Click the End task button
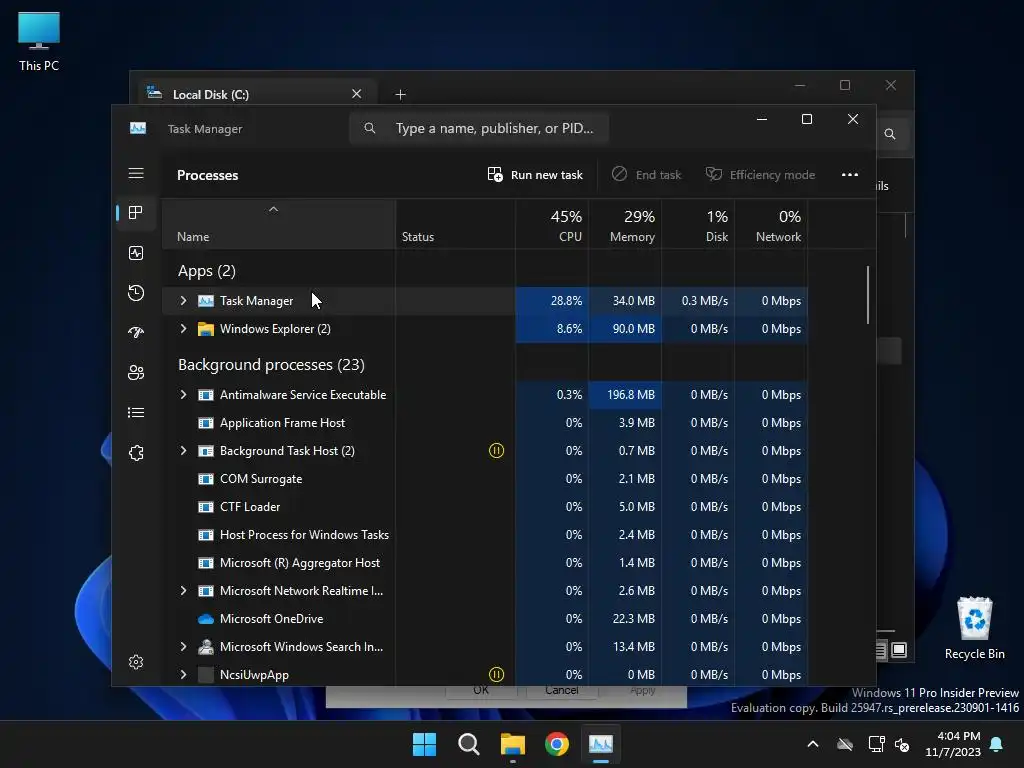Viewport: 1024px width, 768px height. pos(646,174)
